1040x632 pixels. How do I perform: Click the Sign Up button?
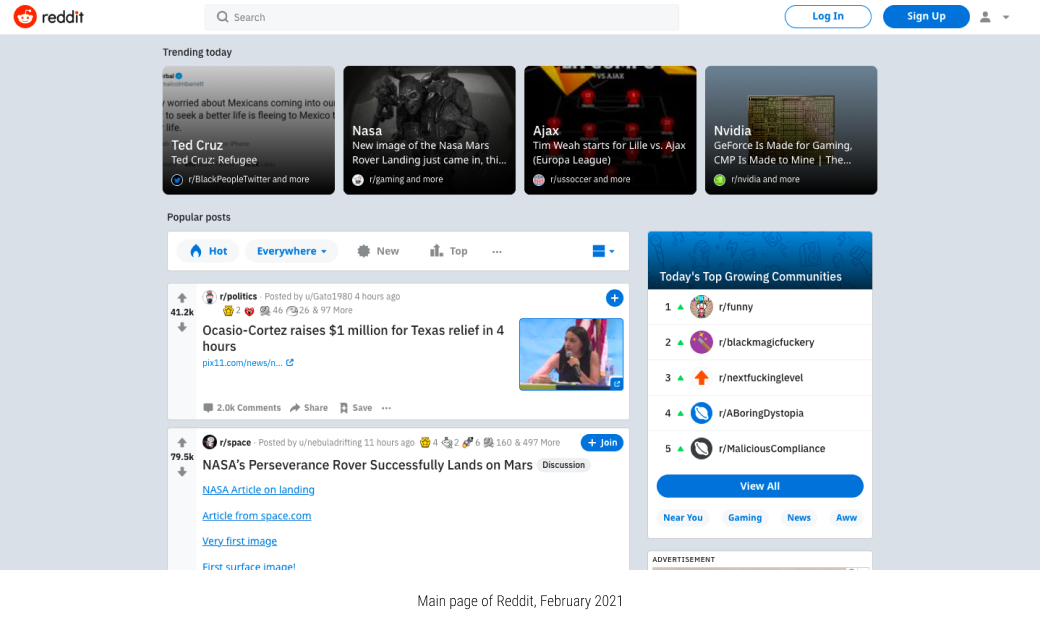click(926, 17)
